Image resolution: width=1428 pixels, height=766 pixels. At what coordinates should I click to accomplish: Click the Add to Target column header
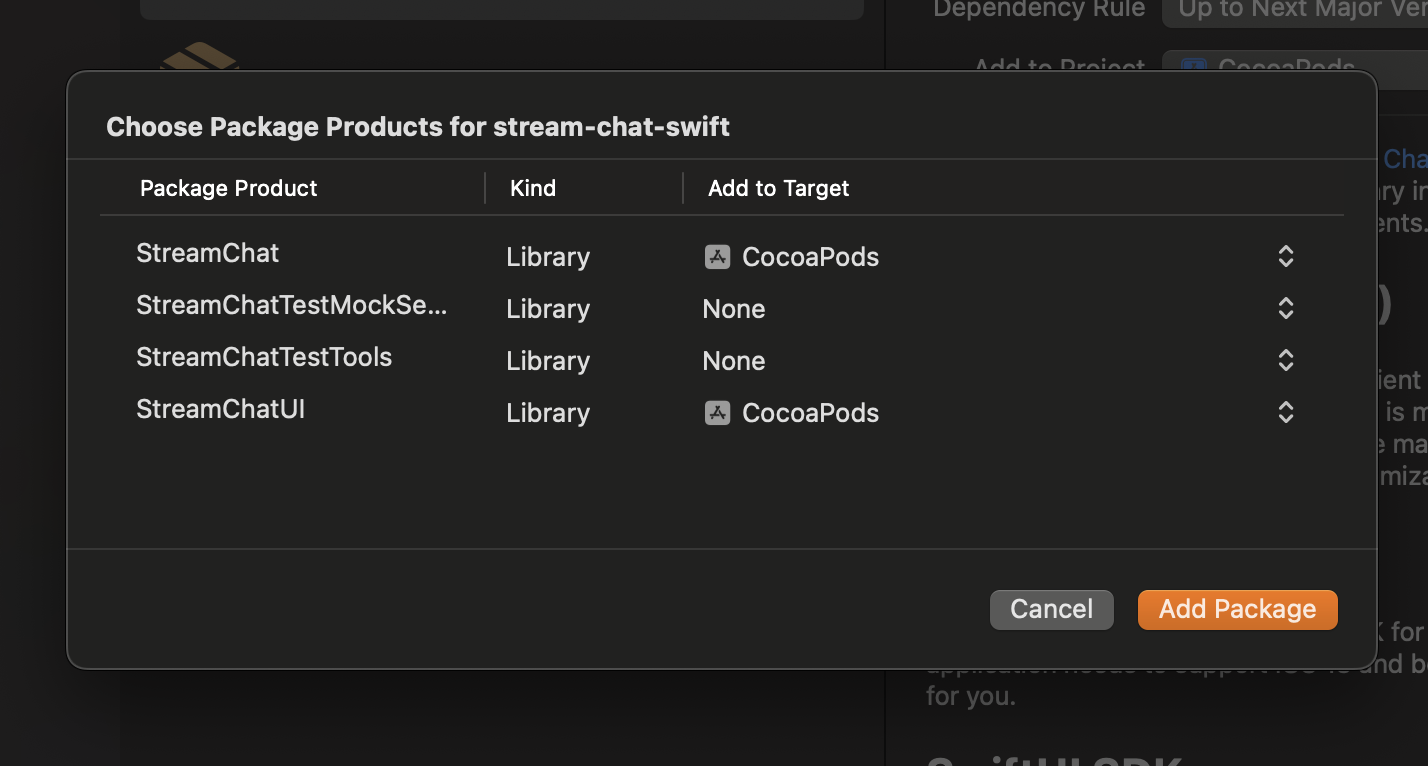tap(778, 188)
